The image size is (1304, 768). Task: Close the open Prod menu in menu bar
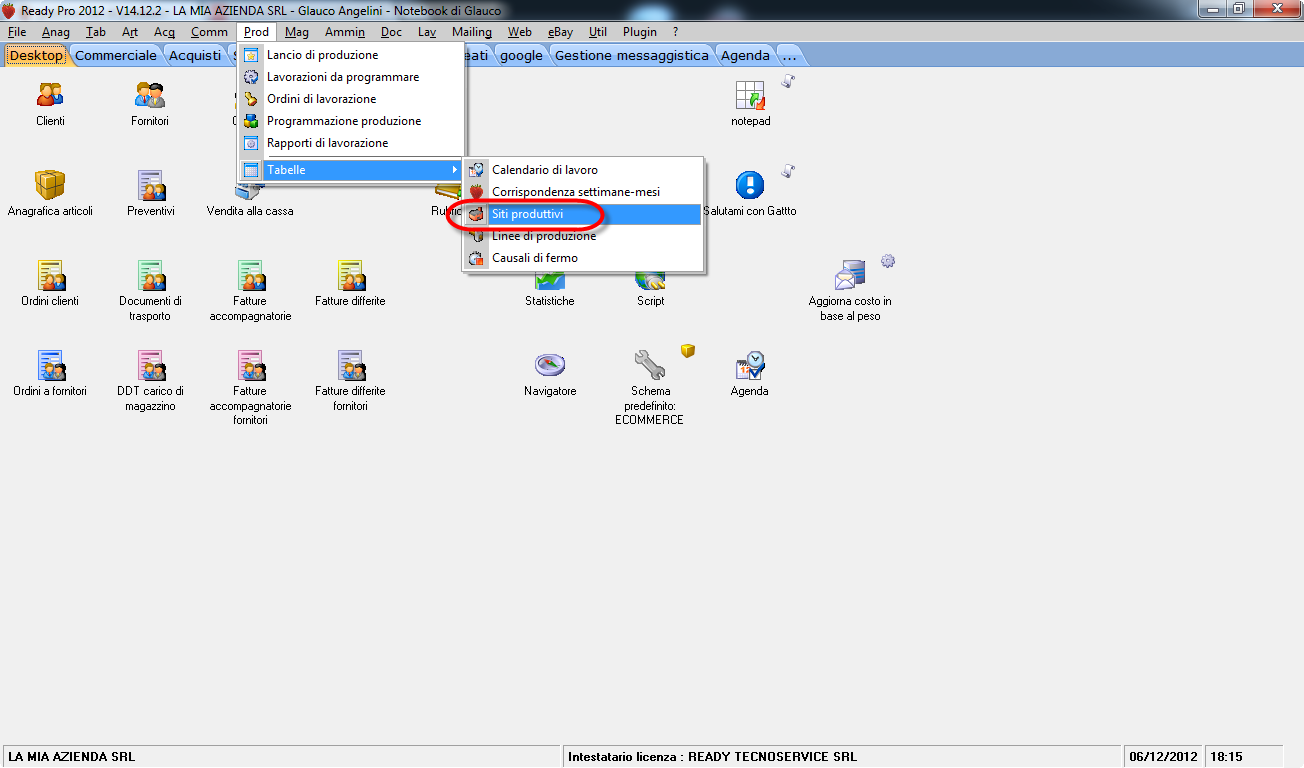coord(256,32)
